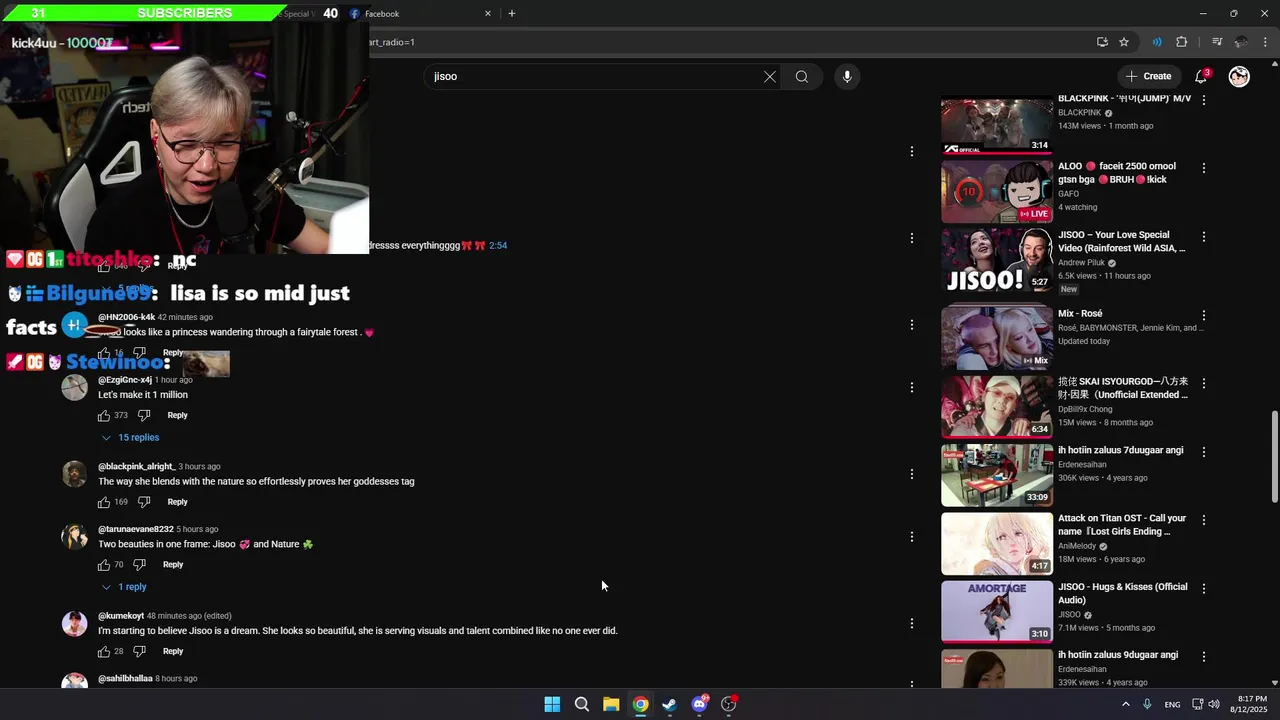Open action menu for @kumekoyt comment

point(911,623)
